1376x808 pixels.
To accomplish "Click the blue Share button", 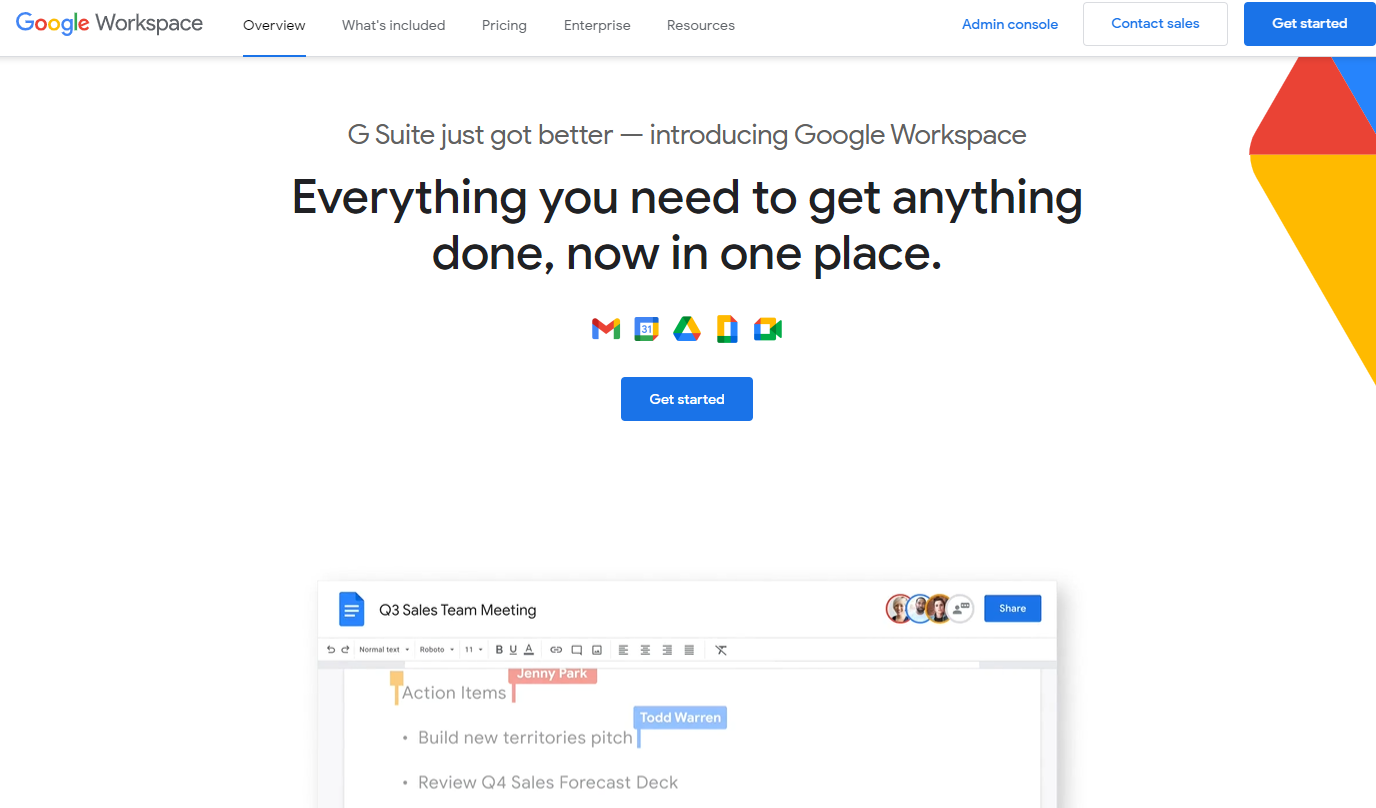I will (1012, 608).
